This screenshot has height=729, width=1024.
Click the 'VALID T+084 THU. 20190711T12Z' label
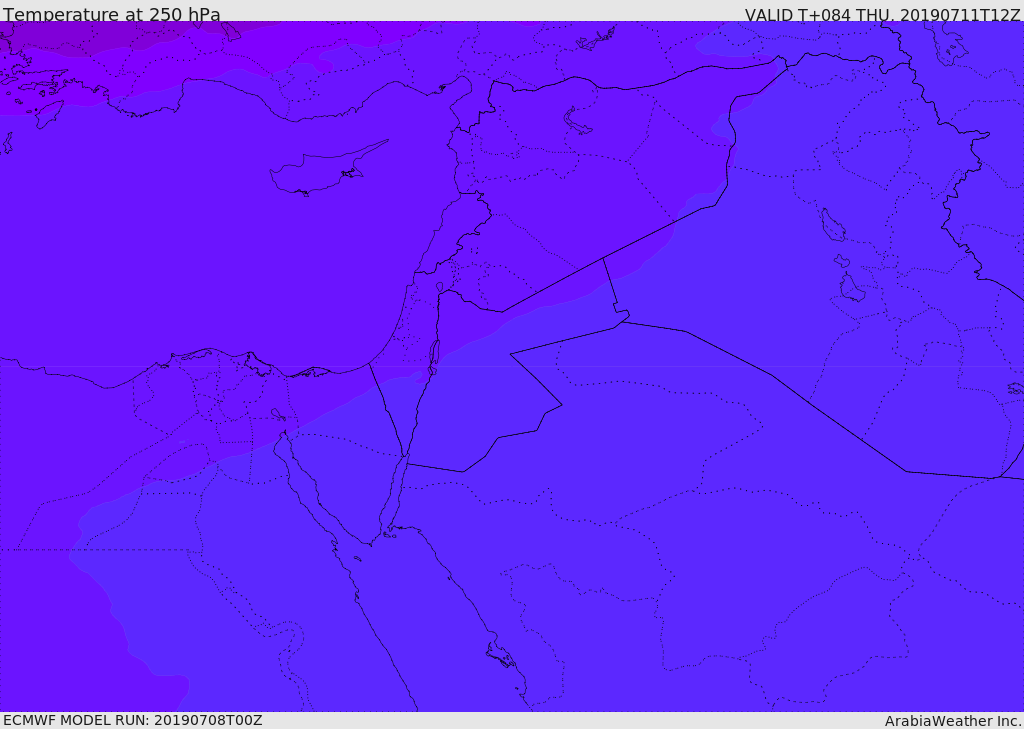coord(882,14)
